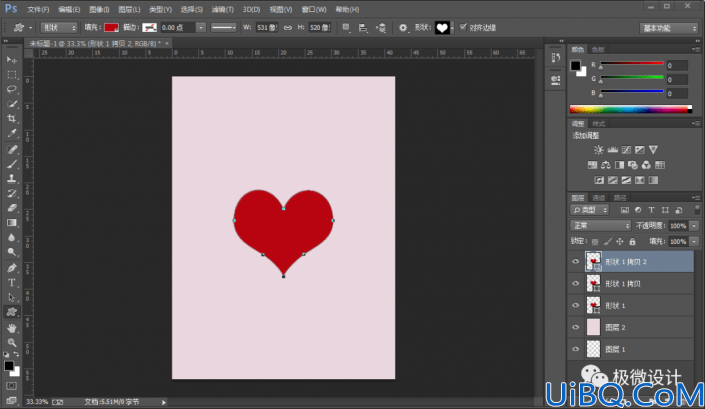Open path operations in options bar
This screenshot has height=409, width=705.
coord(346,27)
